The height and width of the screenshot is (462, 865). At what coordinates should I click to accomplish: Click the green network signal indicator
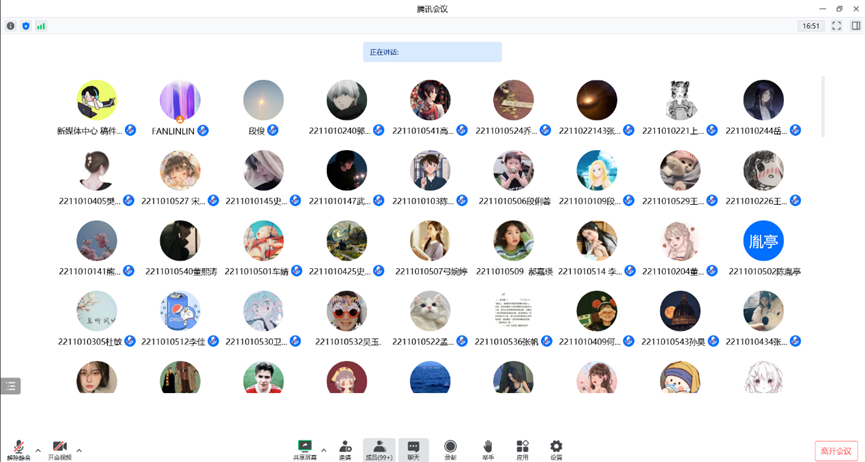coord(41,26)
